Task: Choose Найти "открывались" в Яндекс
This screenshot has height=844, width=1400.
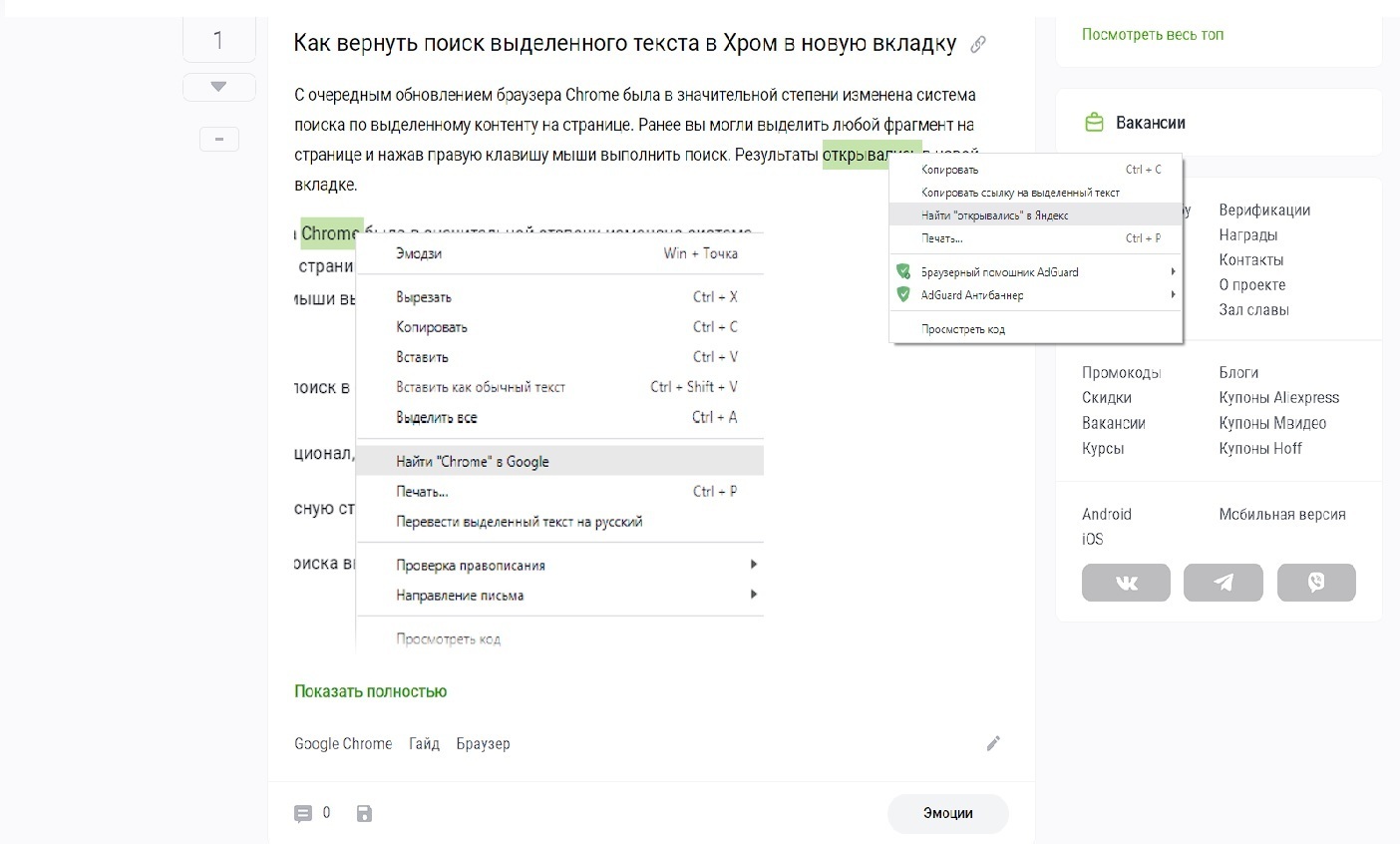Action: [1036, 214]
